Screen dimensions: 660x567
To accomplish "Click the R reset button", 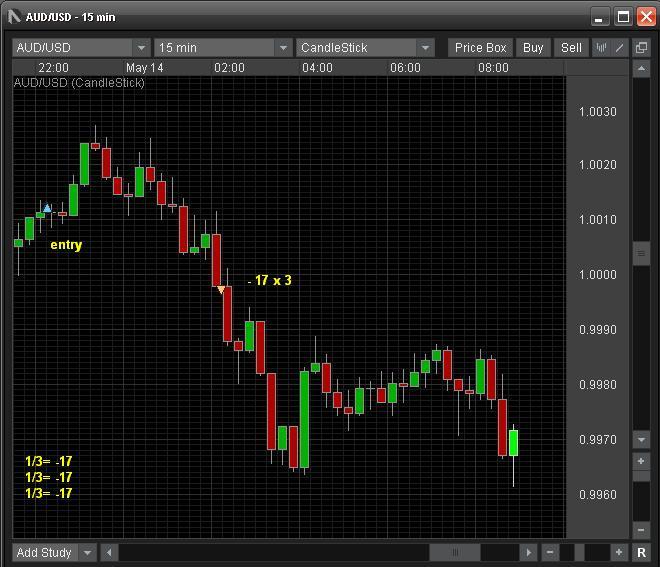I will coord(641,552).
